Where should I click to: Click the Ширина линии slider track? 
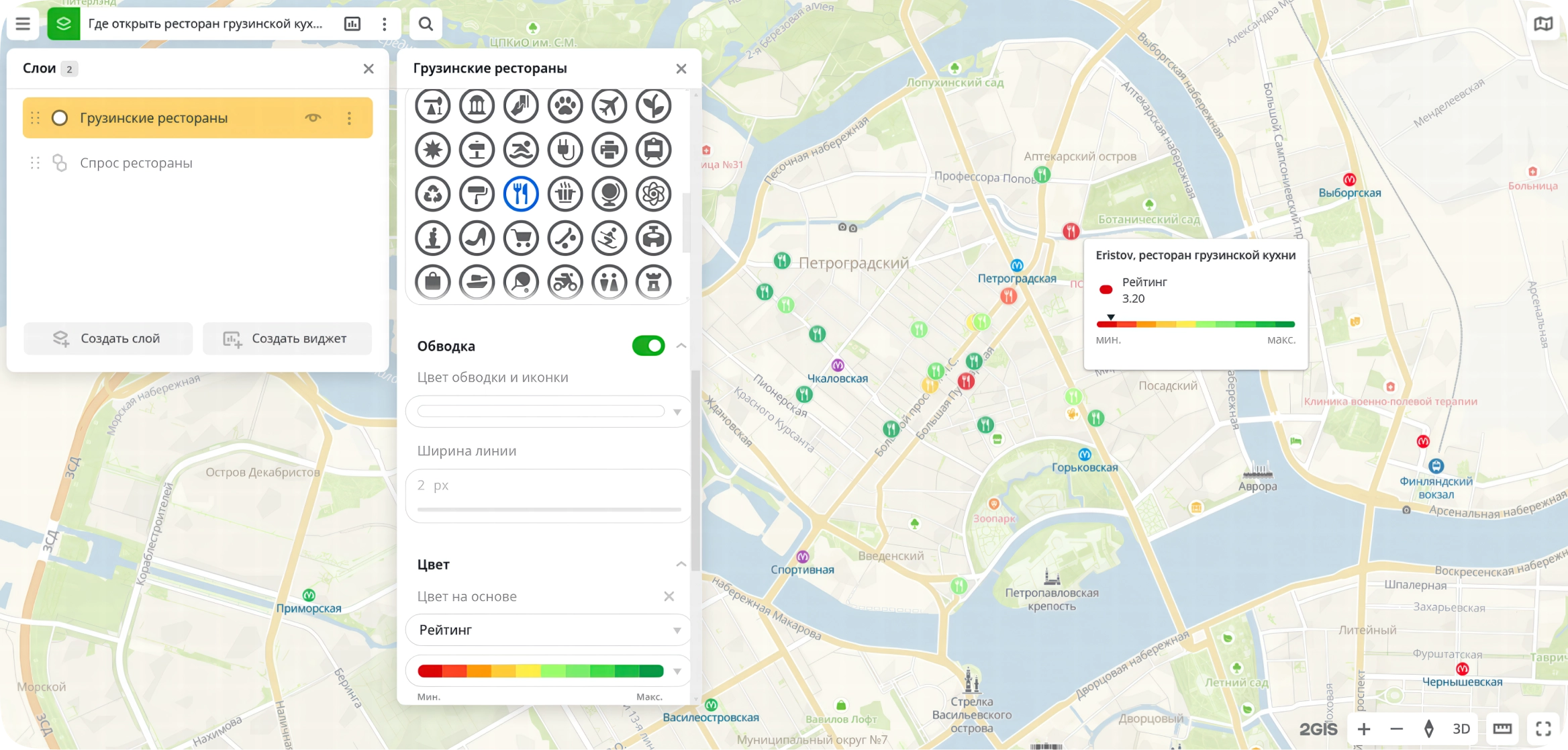pyautogui.click(x=549, y=510)
